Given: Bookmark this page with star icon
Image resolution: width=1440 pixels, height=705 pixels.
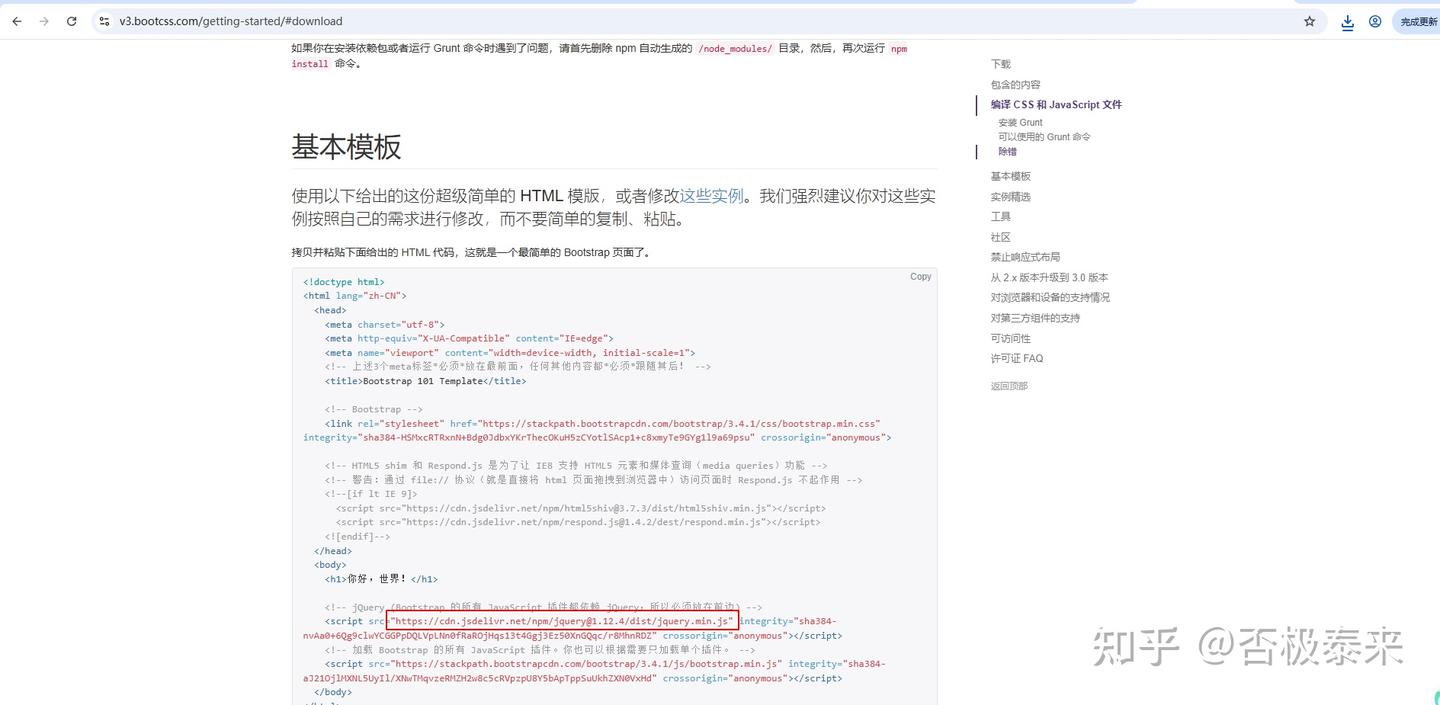Looking at the screenshot, I should click(1309, 21).
